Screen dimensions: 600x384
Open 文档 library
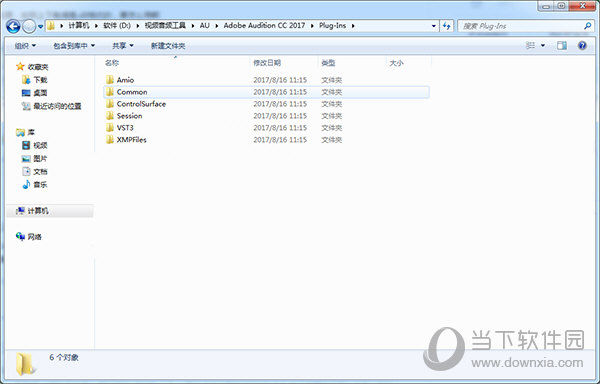[x=40, y=171]
